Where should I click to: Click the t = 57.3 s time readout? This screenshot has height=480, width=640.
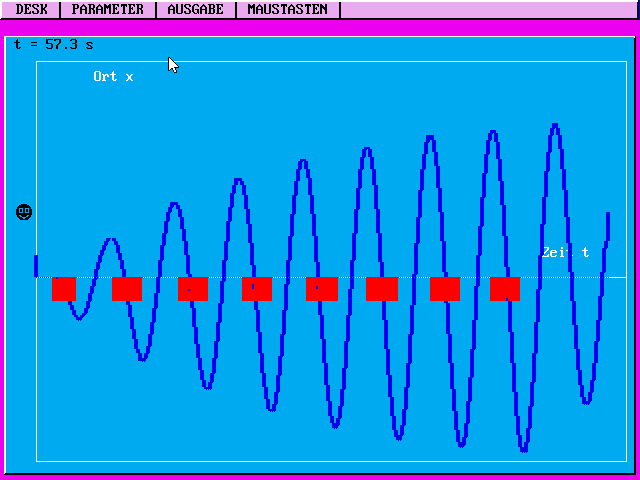click(x=54, y=44)
